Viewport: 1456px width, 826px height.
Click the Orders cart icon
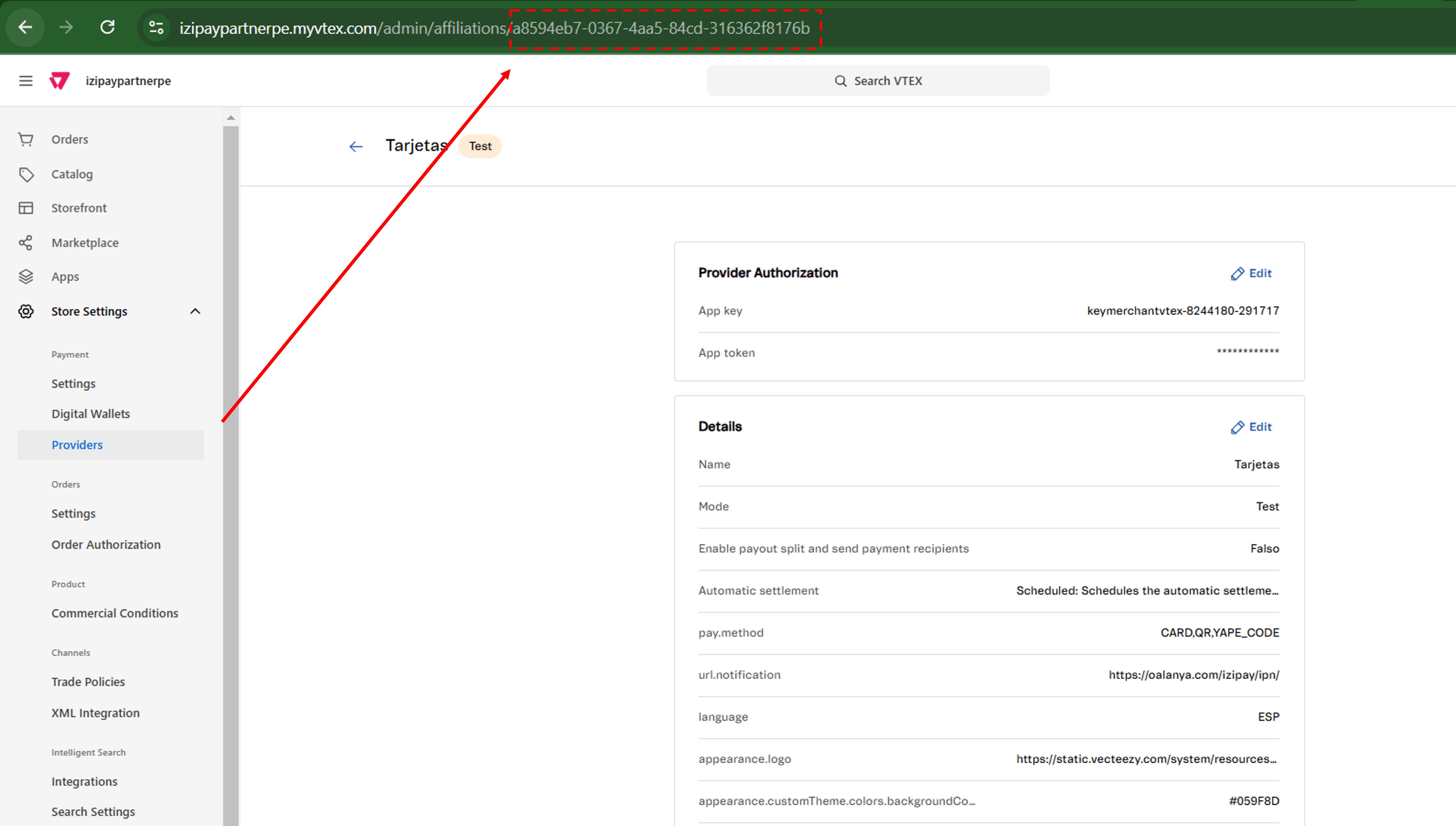(25, 139)
